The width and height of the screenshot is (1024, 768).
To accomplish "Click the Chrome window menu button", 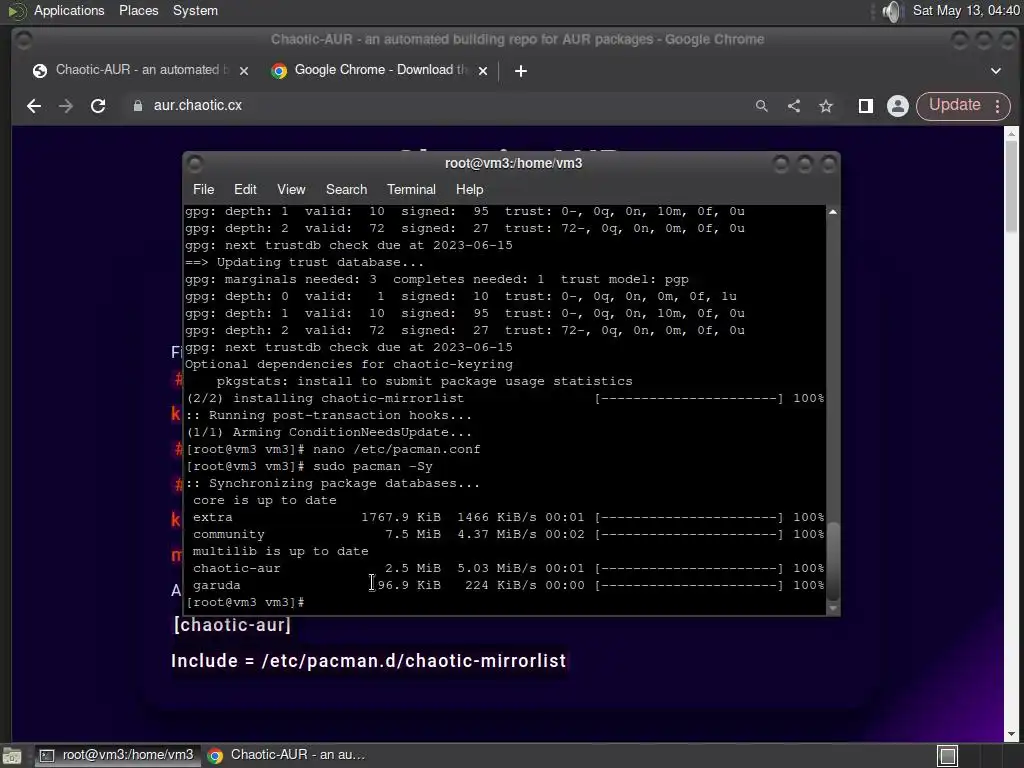I will 24,40.
